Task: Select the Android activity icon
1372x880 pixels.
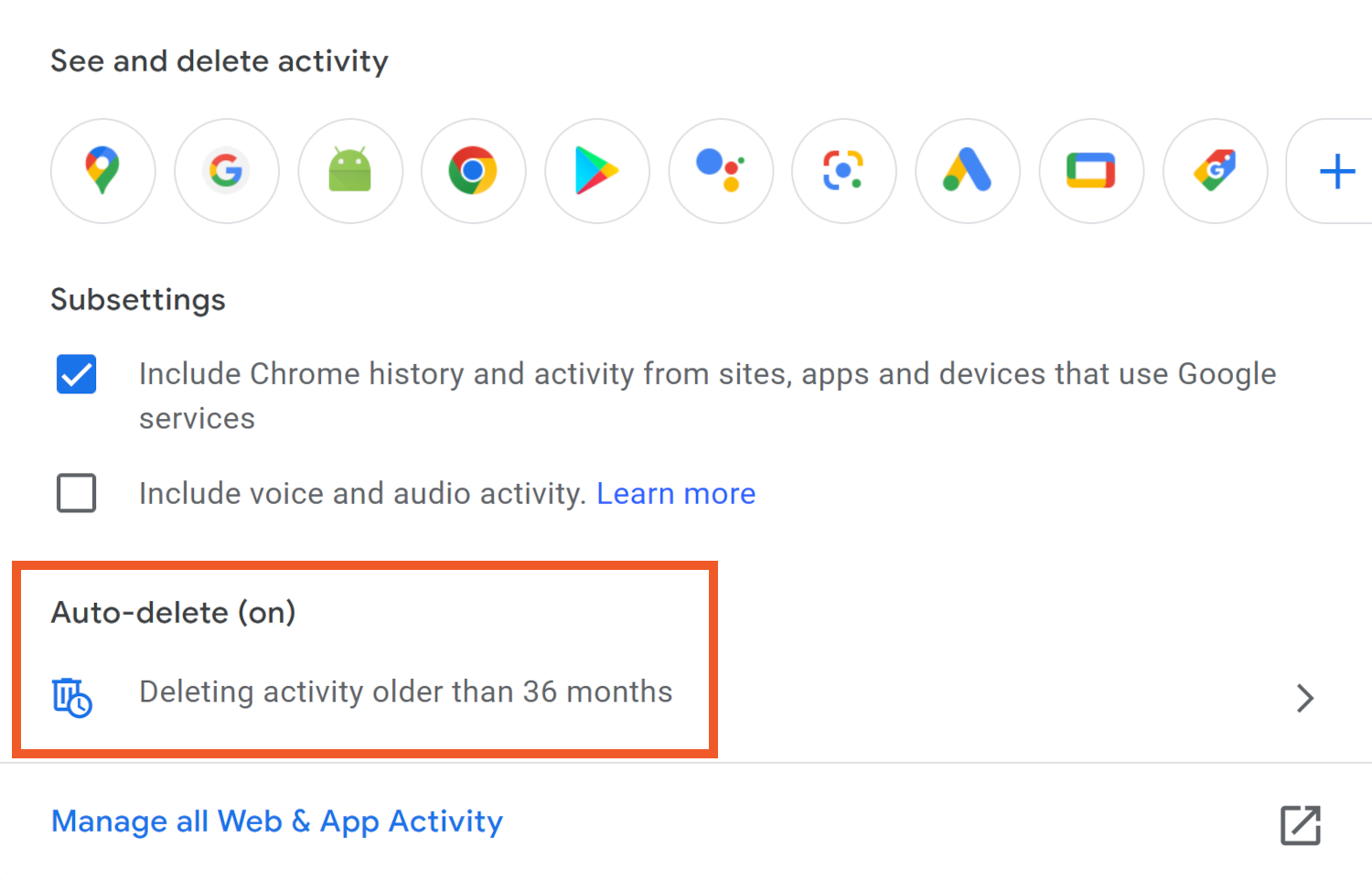Action: [x=349, y=171]
